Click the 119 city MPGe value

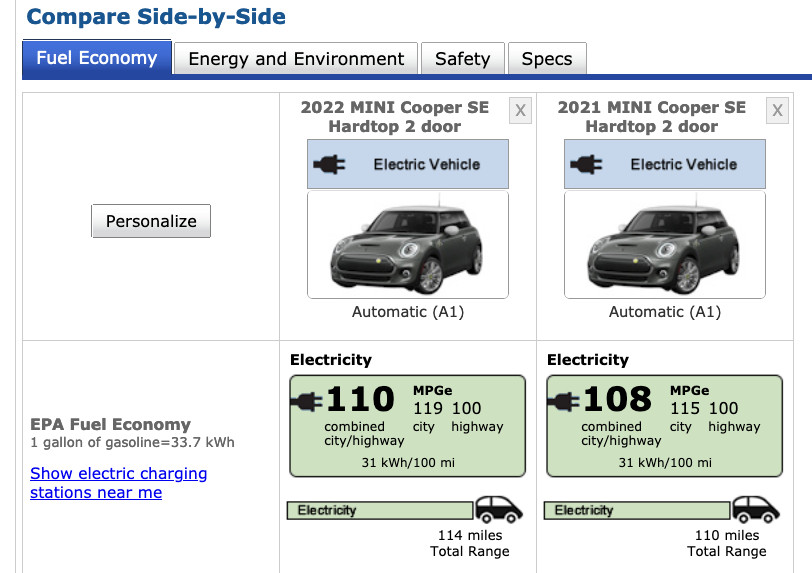point(428,408)
